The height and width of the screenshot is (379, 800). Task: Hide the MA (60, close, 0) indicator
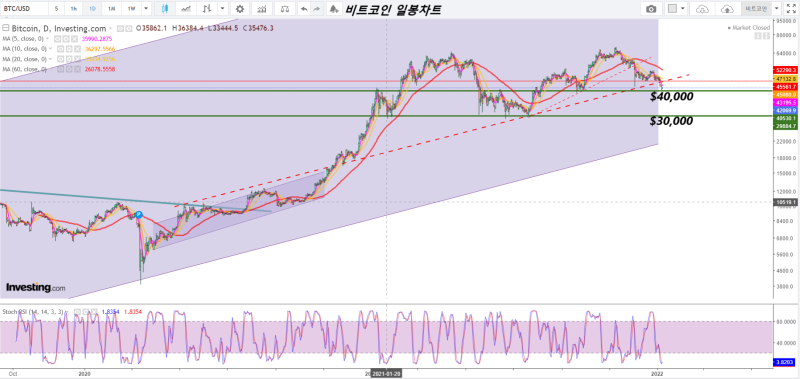coord(60,69)
